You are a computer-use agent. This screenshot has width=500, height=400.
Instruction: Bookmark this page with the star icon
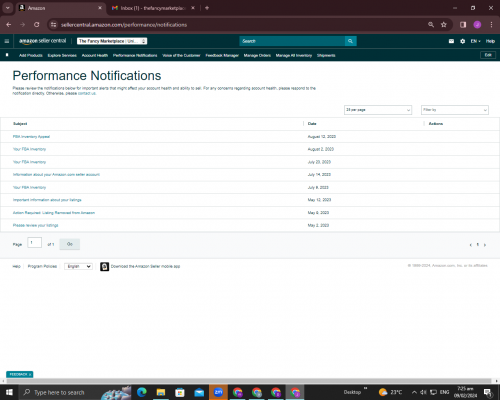pos(444,25)
